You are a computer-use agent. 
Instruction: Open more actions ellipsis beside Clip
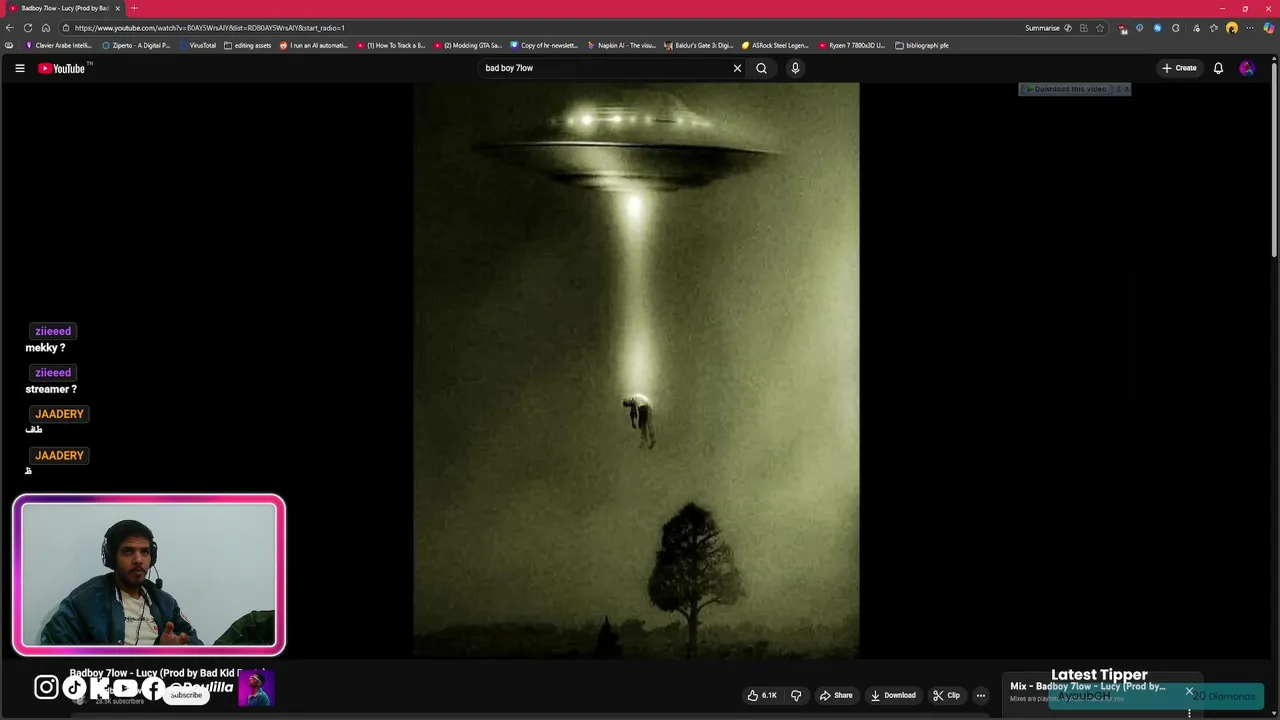click(980, 695)
